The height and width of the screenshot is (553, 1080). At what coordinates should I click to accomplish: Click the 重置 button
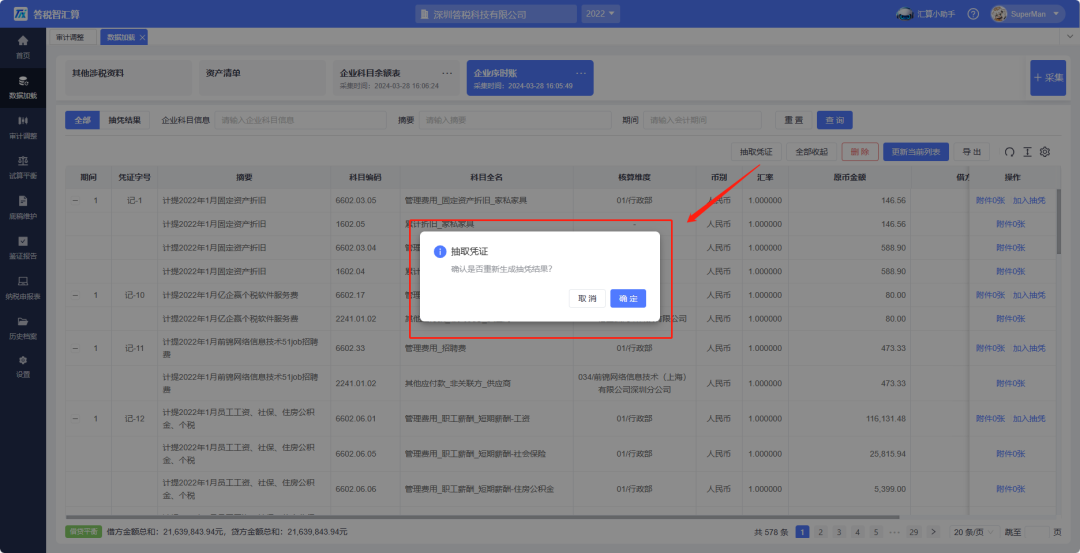[793, 120]
